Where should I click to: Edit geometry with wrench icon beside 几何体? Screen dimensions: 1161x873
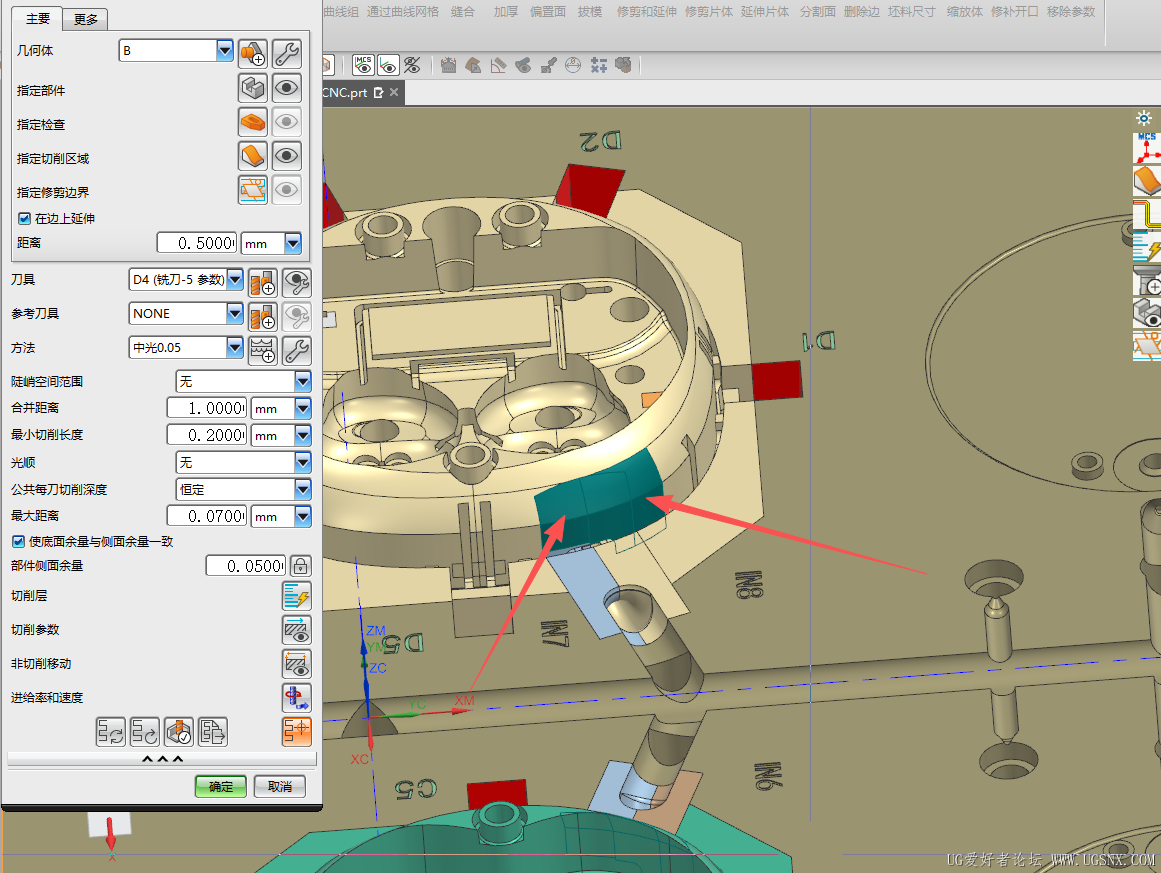coord(287,53)
